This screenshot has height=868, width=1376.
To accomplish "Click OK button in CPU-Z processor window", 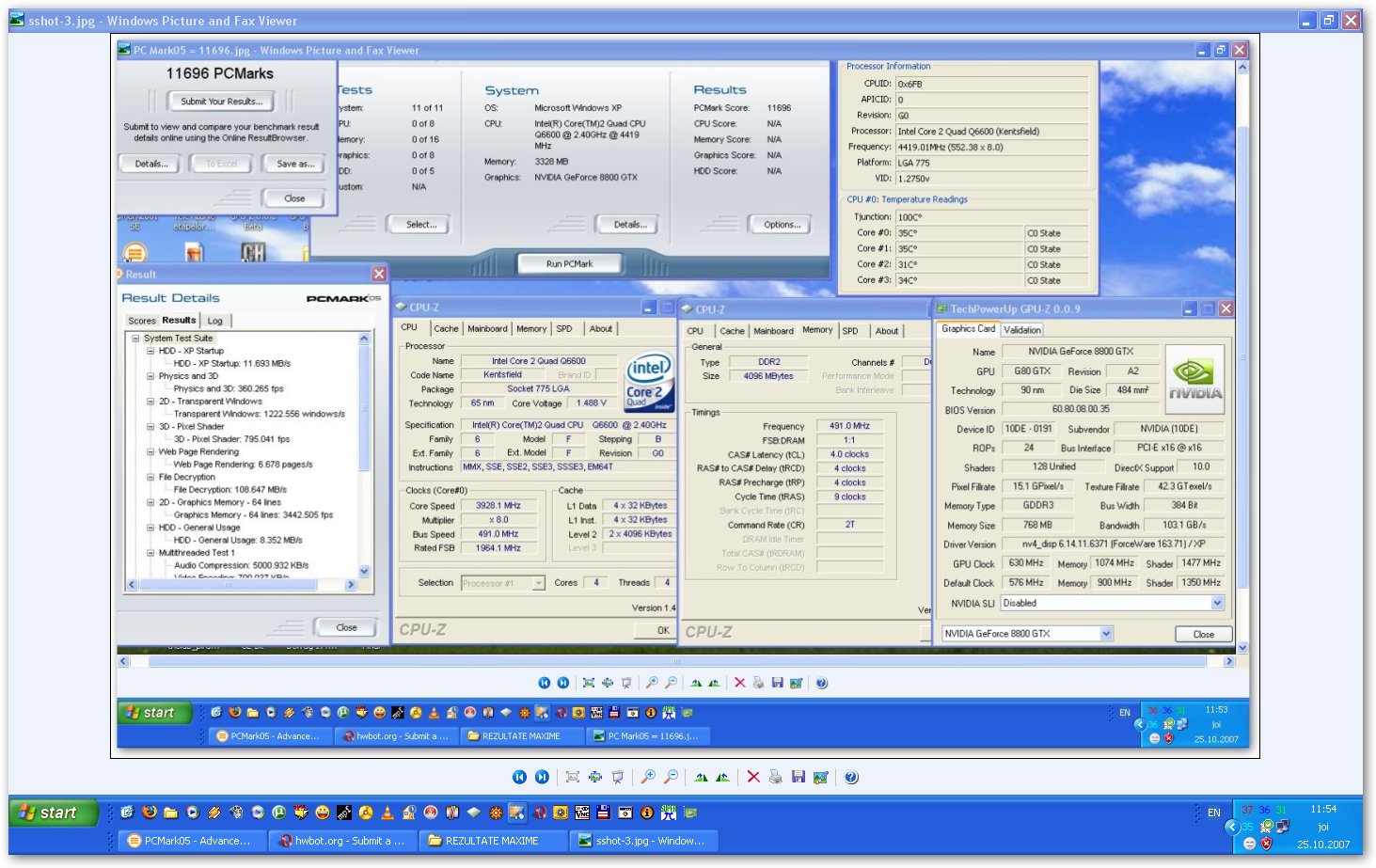I will (x=663, y=630).
